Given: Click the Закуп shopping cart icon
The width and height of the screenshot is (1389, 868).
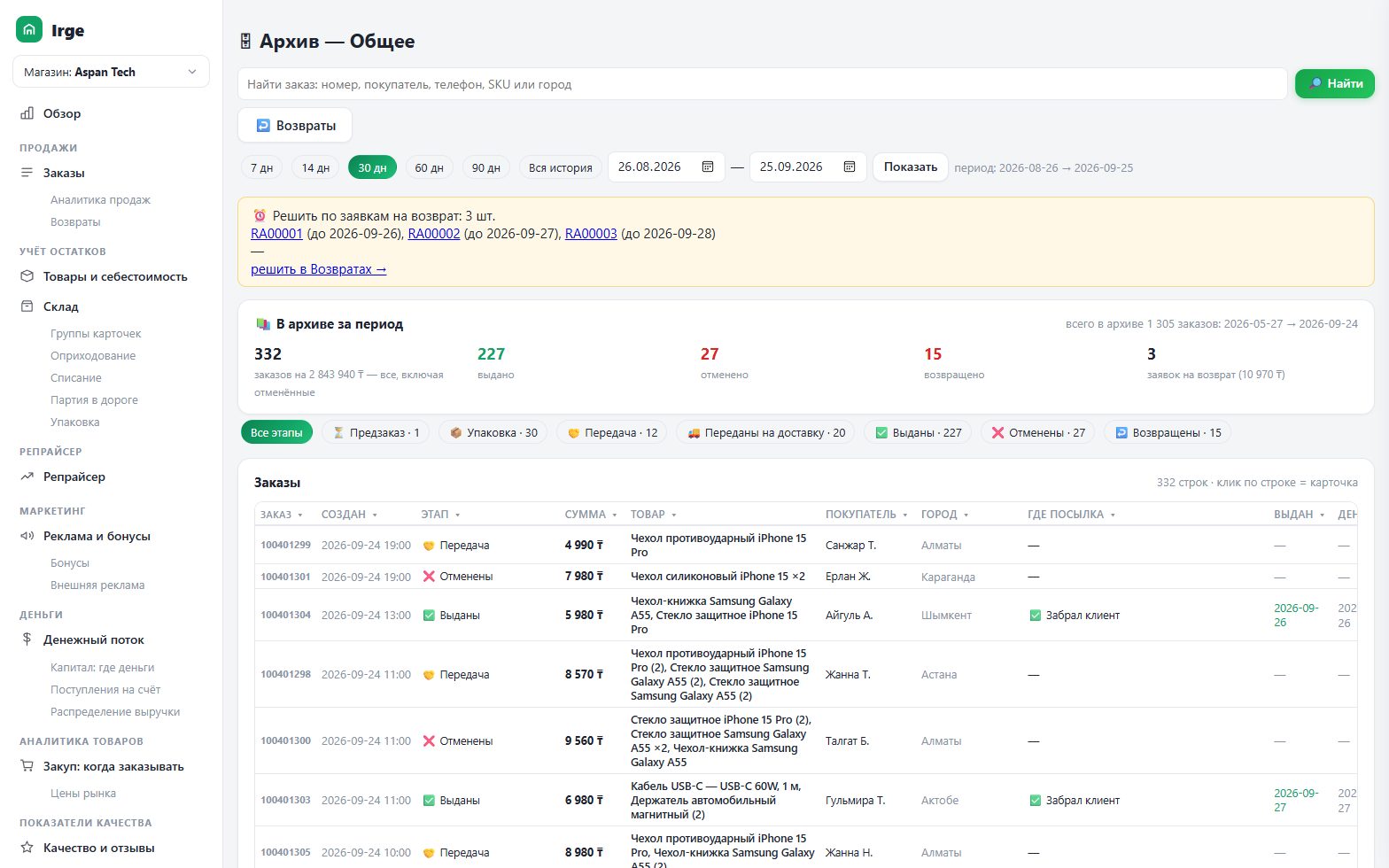Looking at the screenshot, I should click(x=27, y=766).
